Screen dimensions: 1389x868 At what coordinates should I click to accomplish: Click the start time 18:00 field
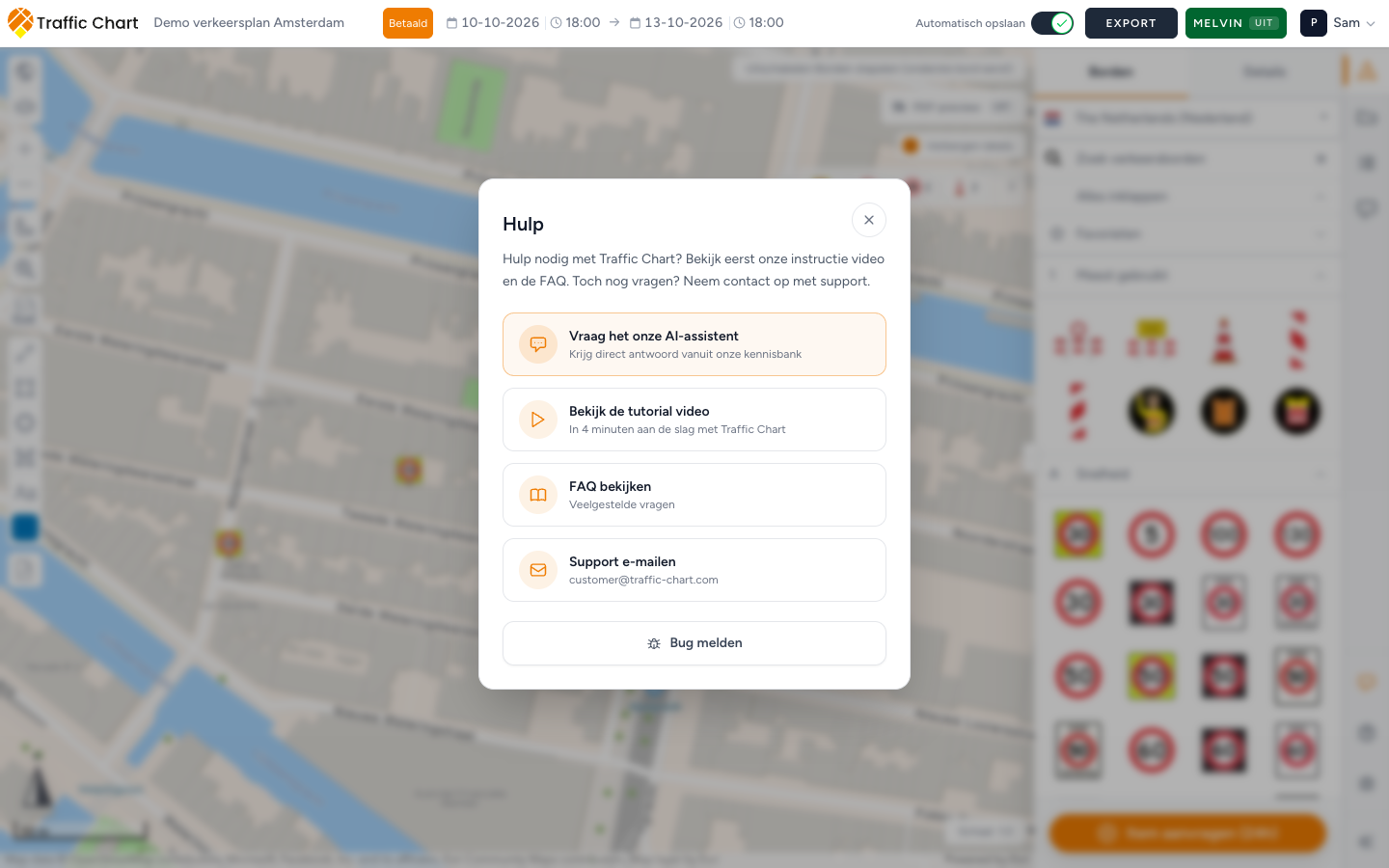pos(576,22)
